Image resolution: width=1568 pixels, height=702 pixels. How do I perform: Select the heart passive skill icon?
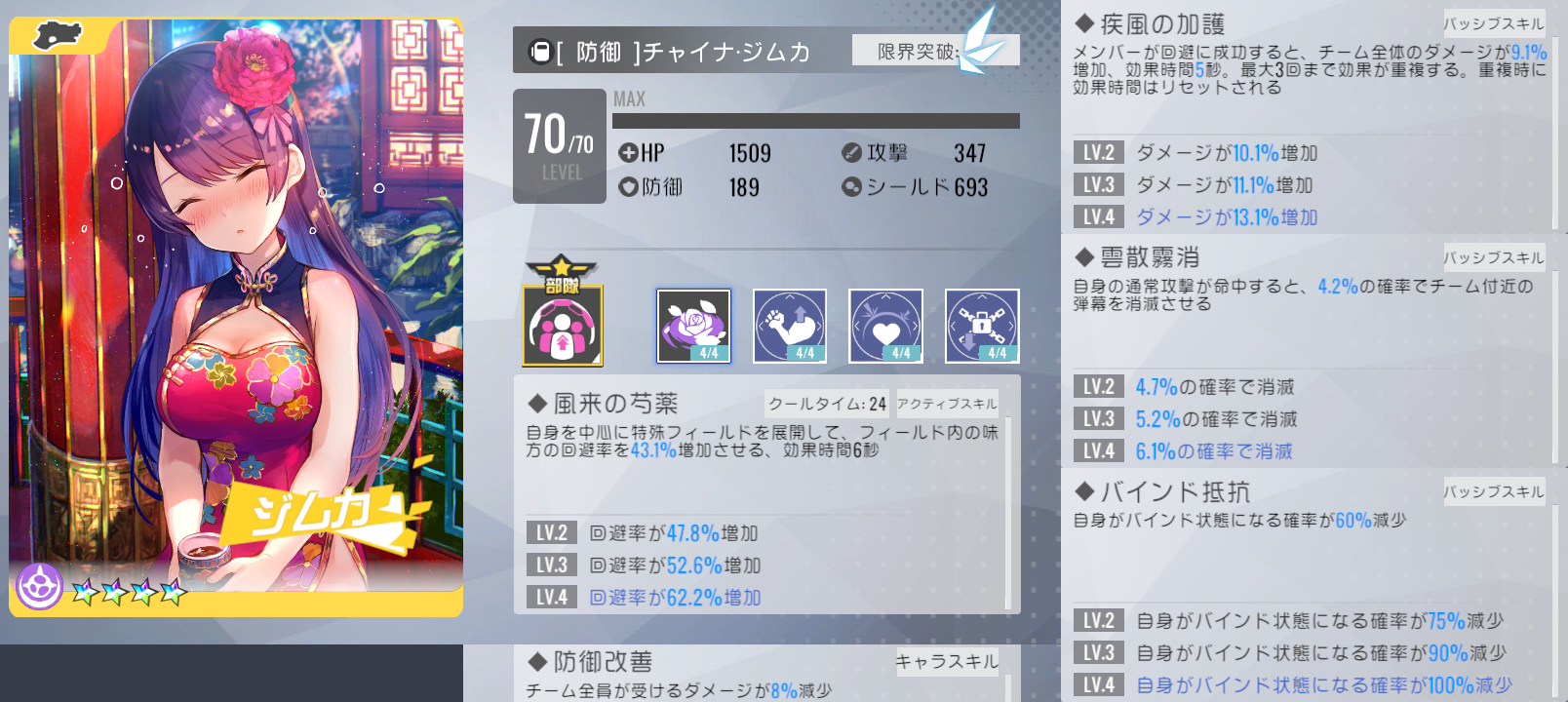click(x=885, y=326)
